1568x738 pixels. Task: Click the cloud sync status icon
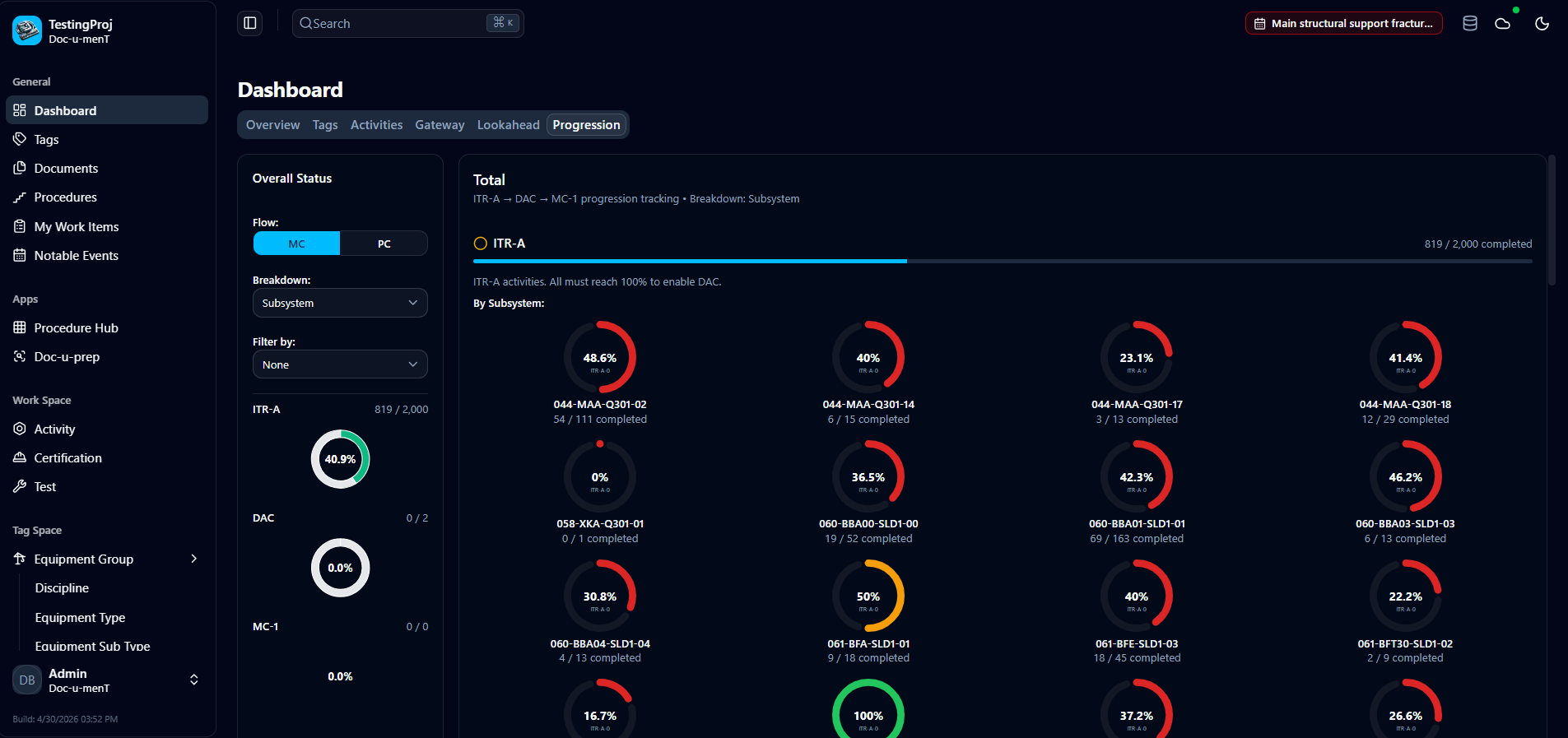tap(1503, 23)
